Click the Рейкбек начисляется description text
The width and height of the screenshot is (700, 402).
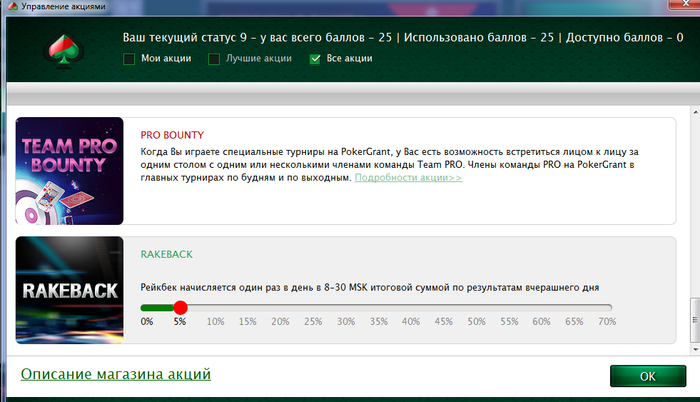[370, 287]
